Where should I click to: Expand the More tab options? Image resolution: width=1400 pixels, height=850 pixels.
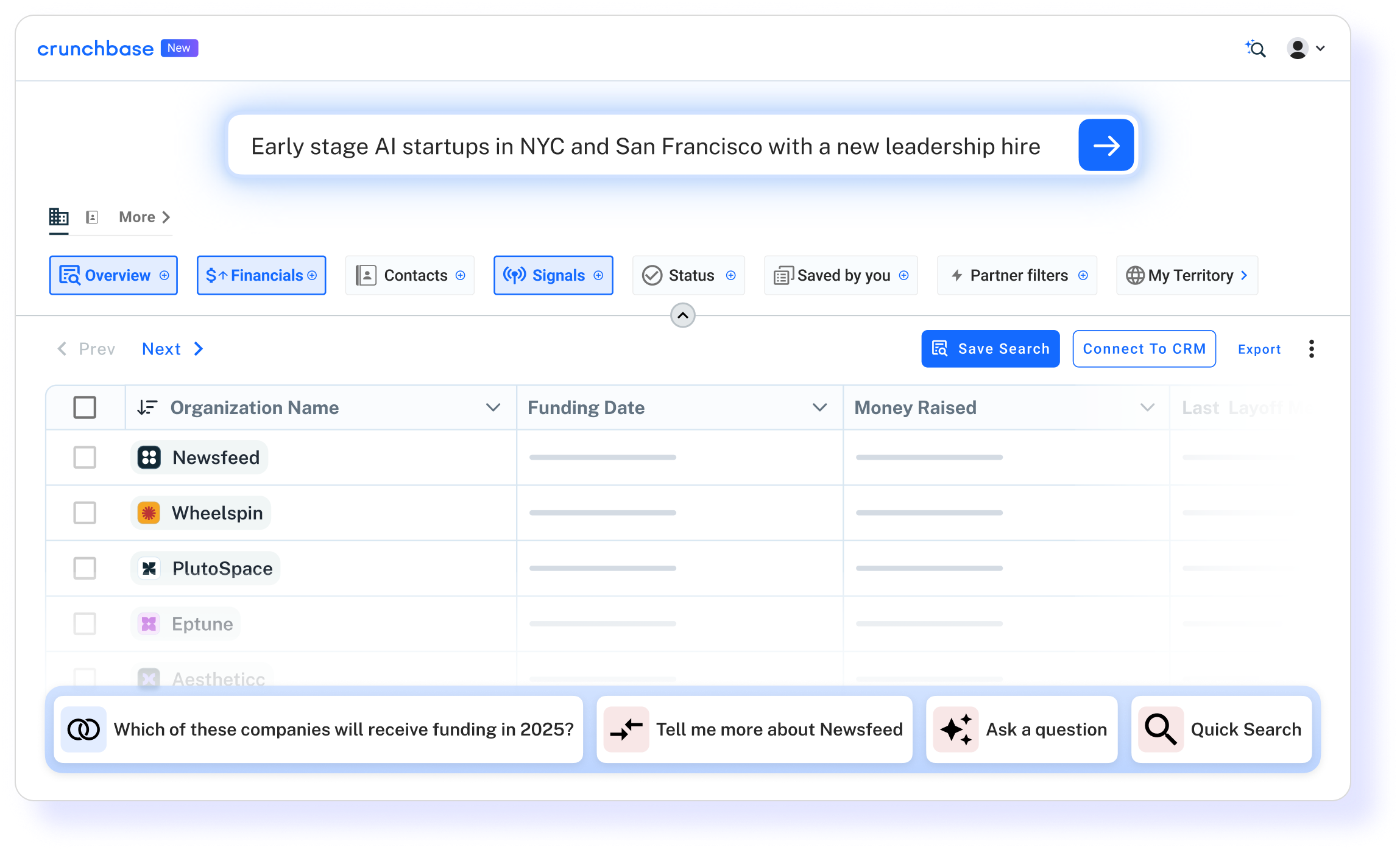pyautogui.click(x=144, y=217)
